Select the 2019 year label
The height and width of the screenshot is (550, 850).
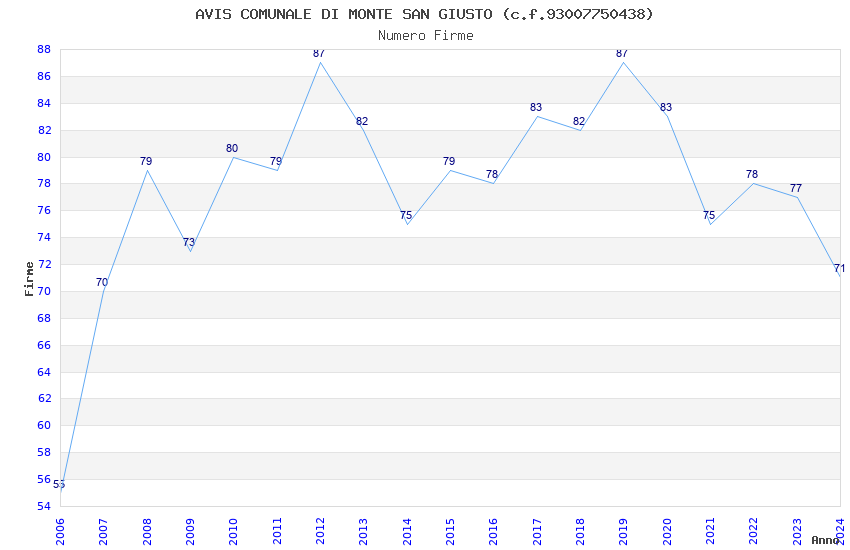[x=623, y=532]
